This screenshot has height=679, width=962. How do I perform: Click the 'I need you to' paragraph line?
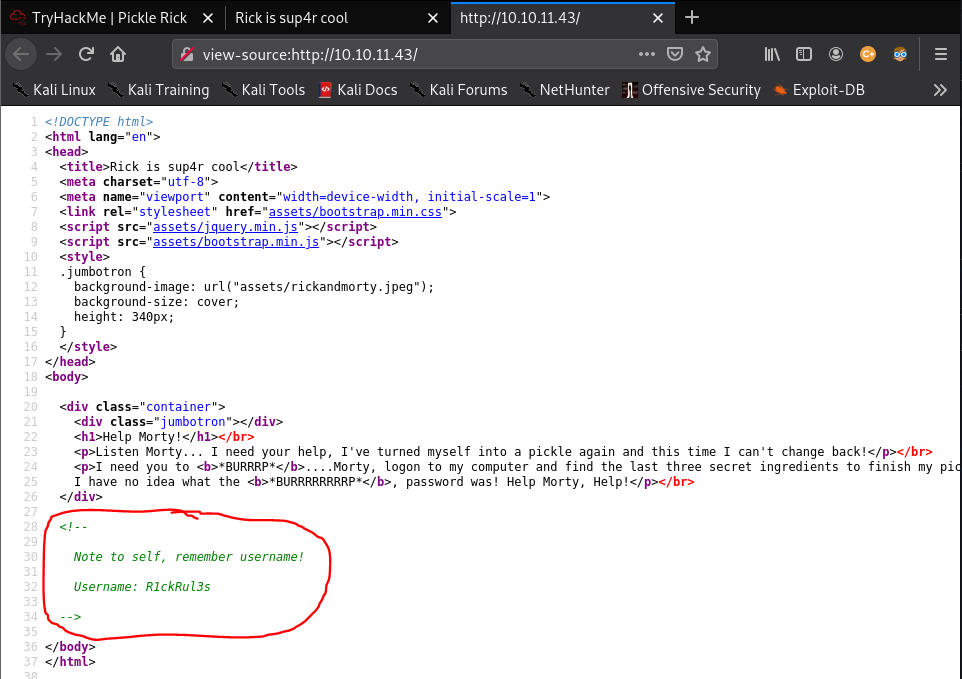coord(518,467)
